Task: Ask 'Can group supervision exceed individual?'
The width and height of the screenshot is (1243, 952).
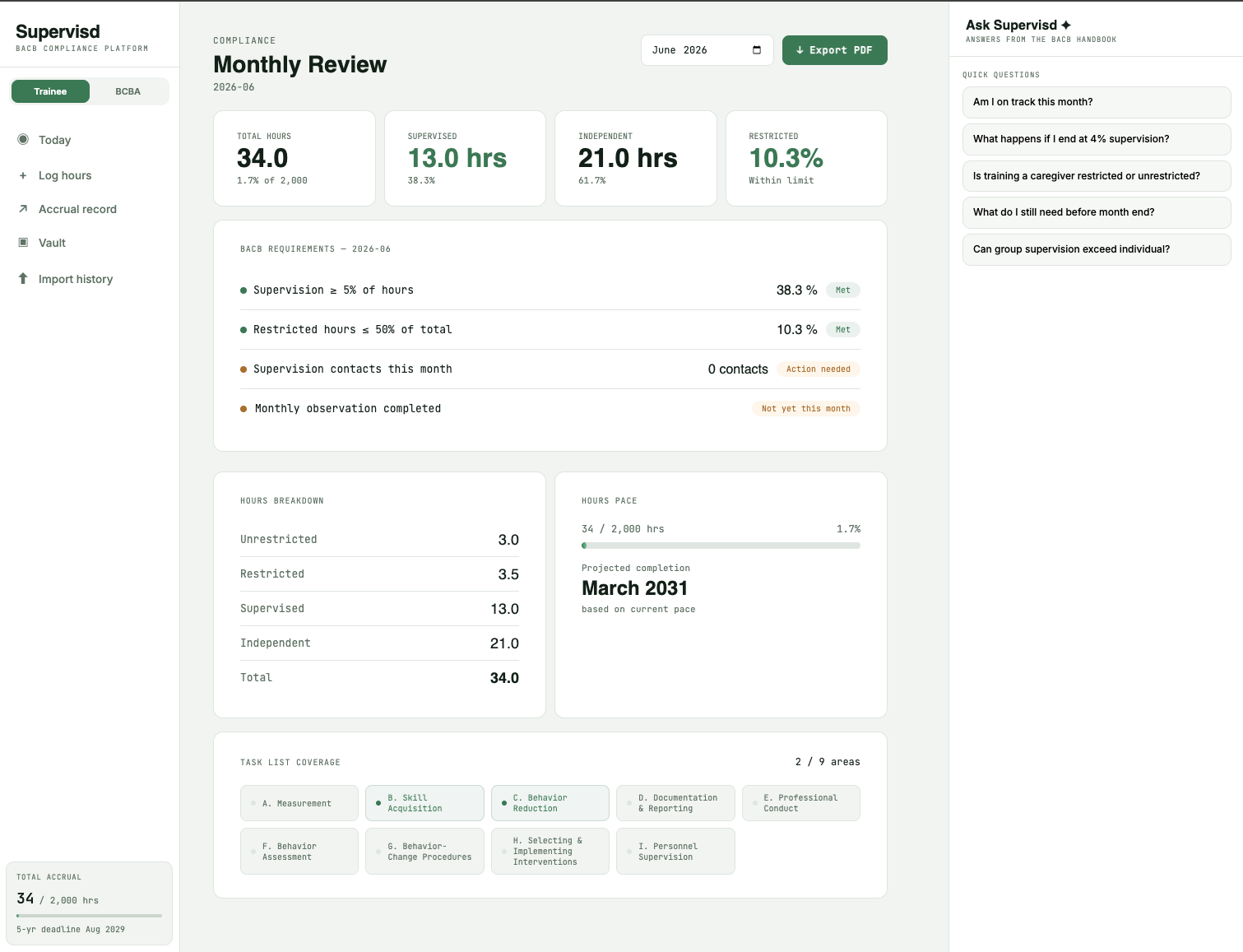Action: (1097, 249)
